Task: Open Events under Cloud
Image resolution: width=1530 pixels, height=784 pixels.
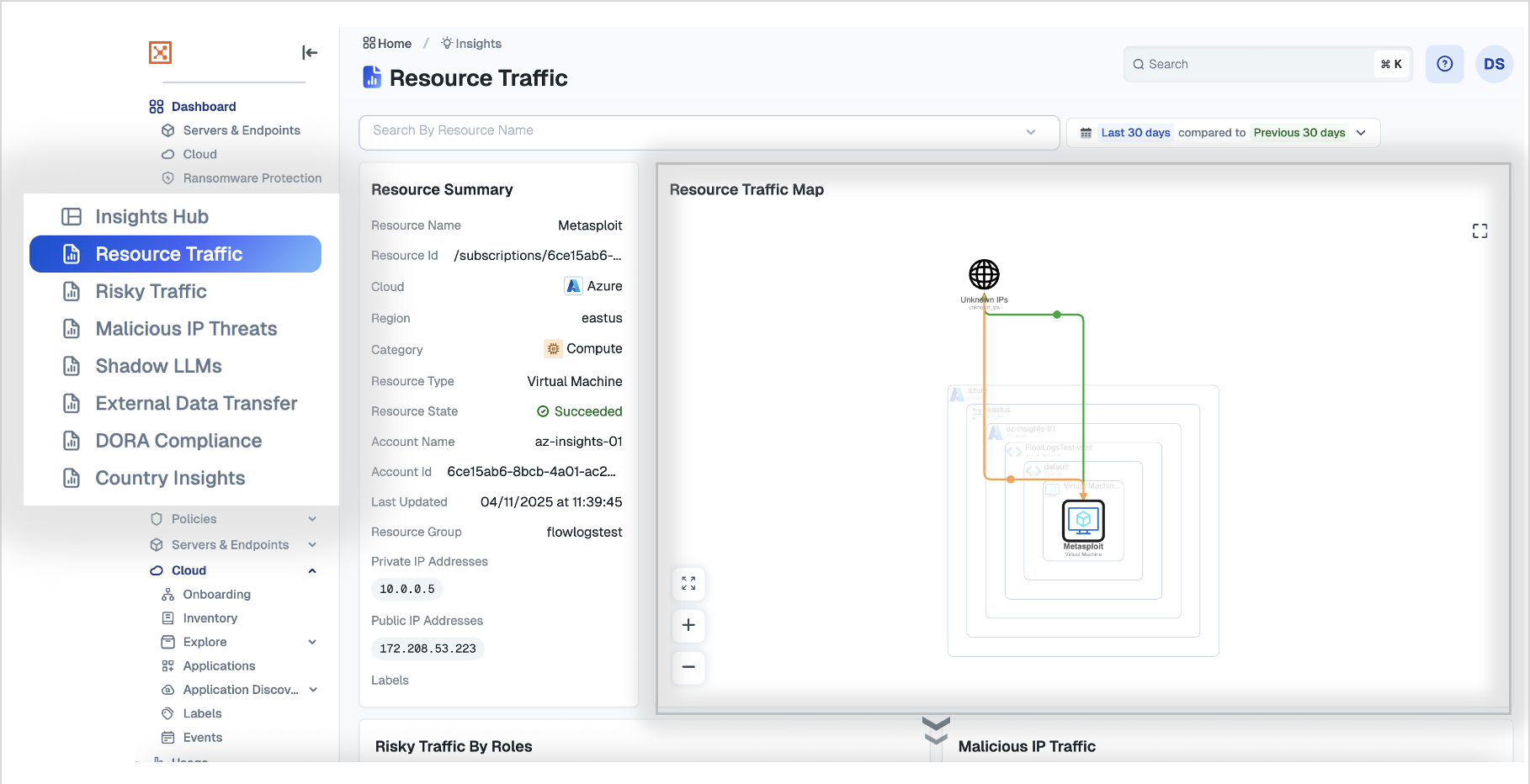Action: click(x=203, y=738)
